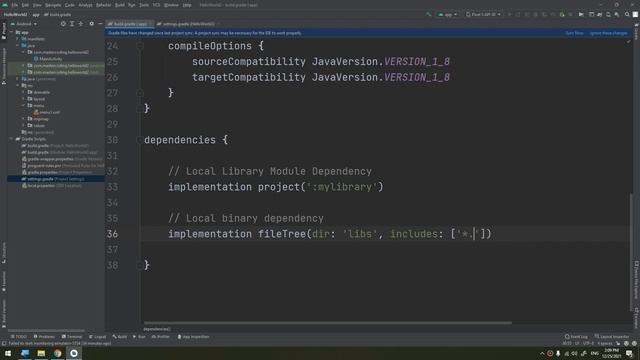Open the Tools menu
Viewport: 640px width, 360px height.
click(x=144, y=5)
